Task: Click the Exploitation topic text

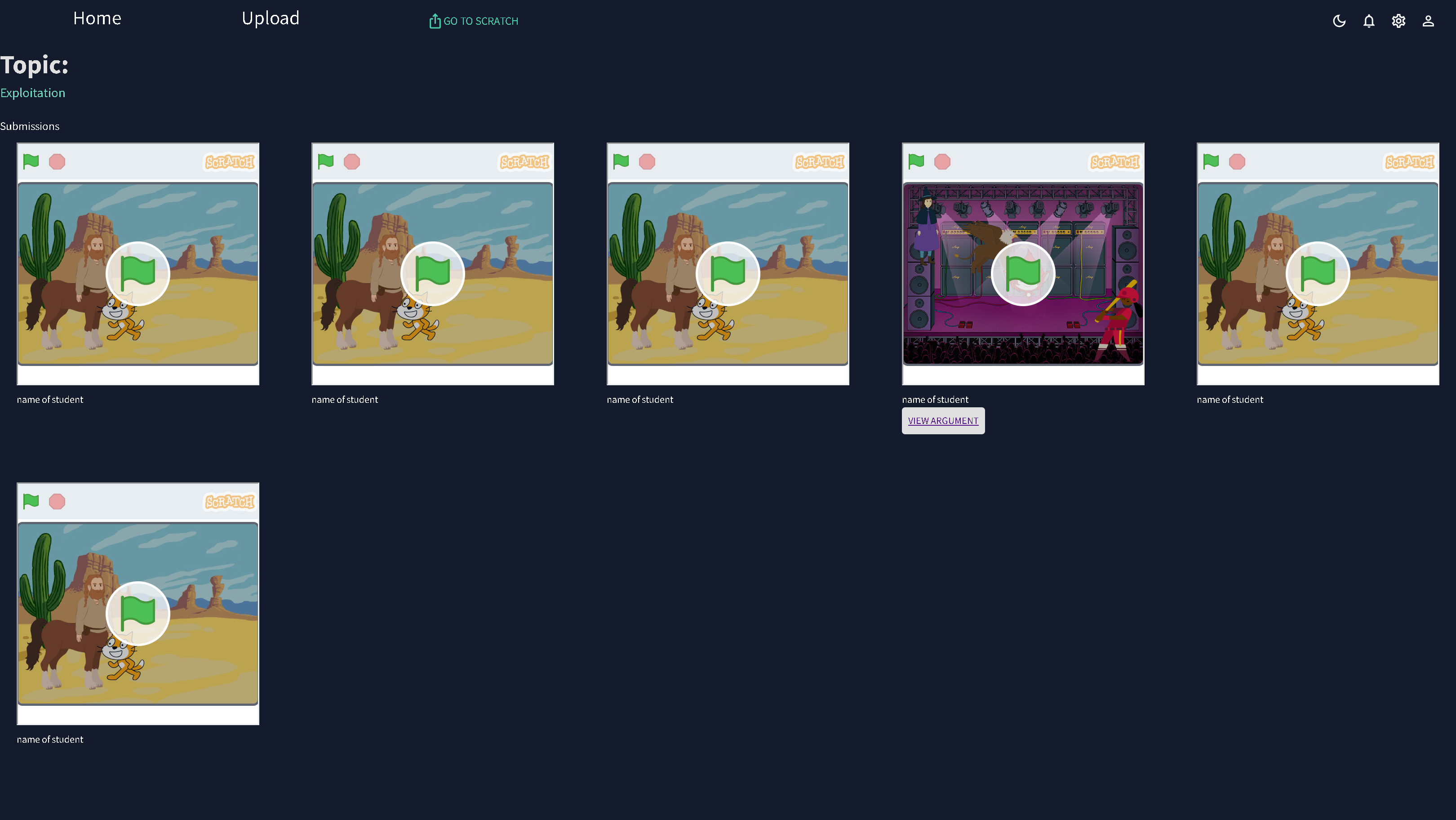Action: (x=33, y=93)
